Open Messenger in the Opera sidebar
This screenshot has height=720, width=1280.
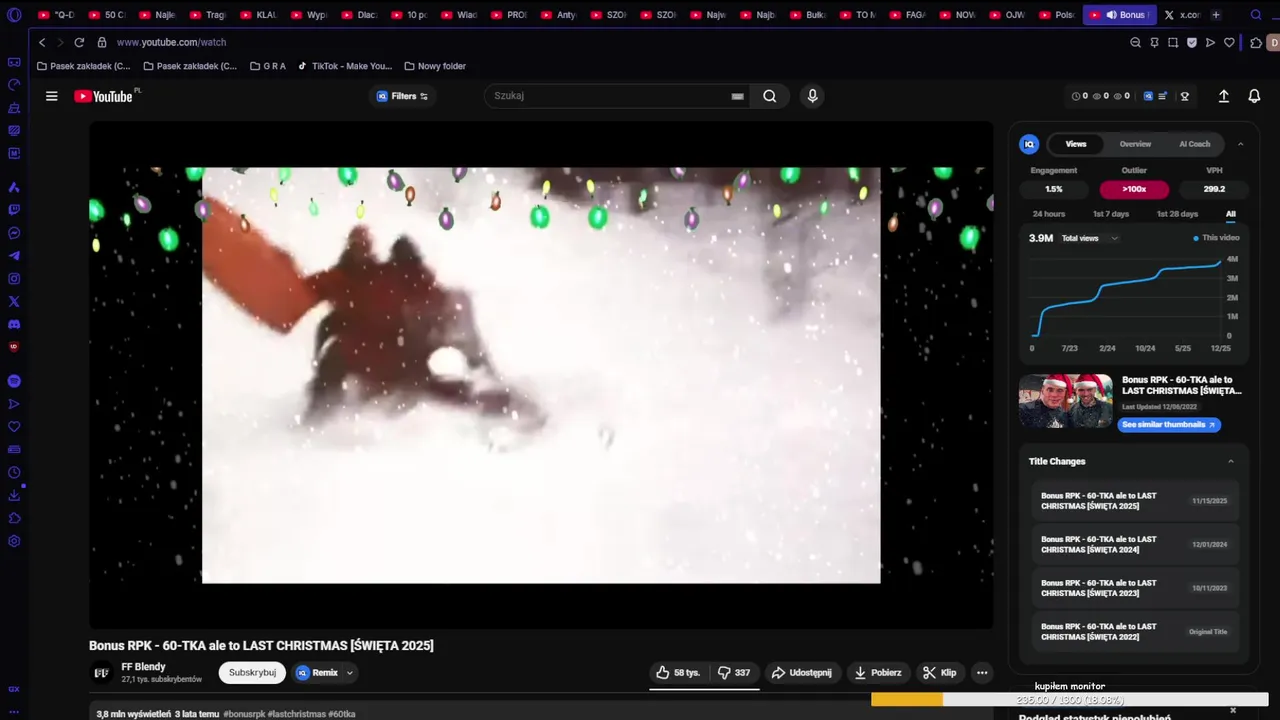click(x=14, y=233)
